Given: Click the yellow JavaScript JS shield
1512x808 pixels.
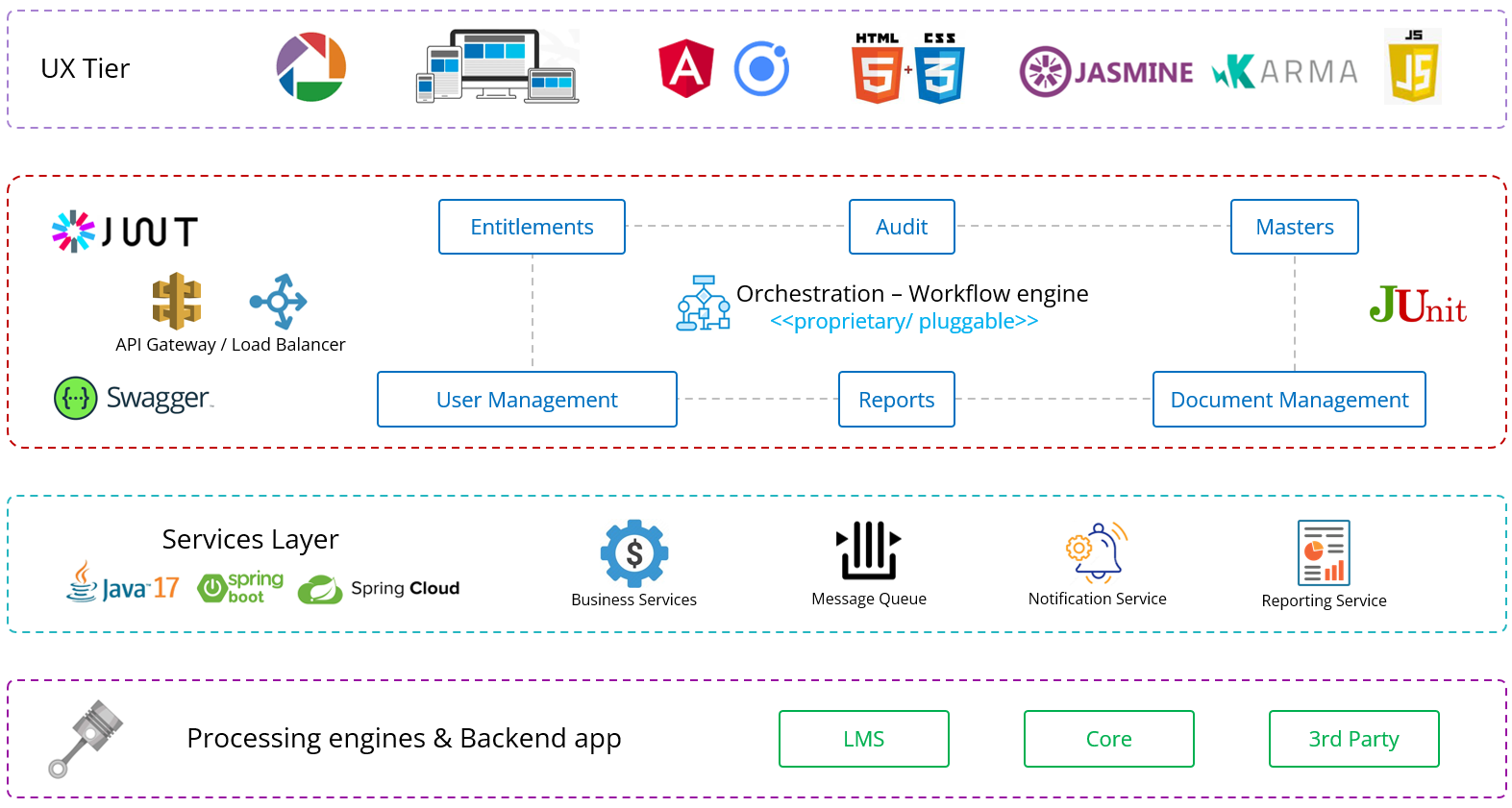Looking at the screenshot, I should [1413, 65].
